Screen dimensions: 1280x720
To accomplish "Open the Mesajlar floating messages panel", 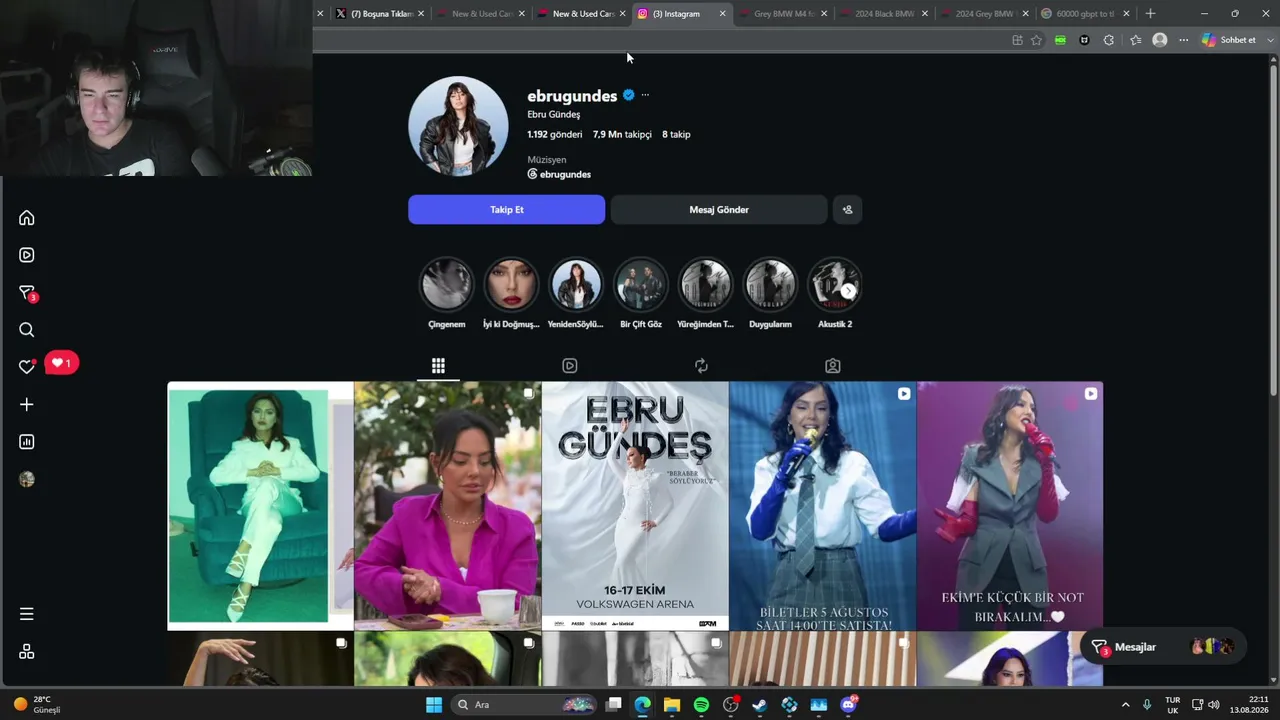I will click(1163, 647).
